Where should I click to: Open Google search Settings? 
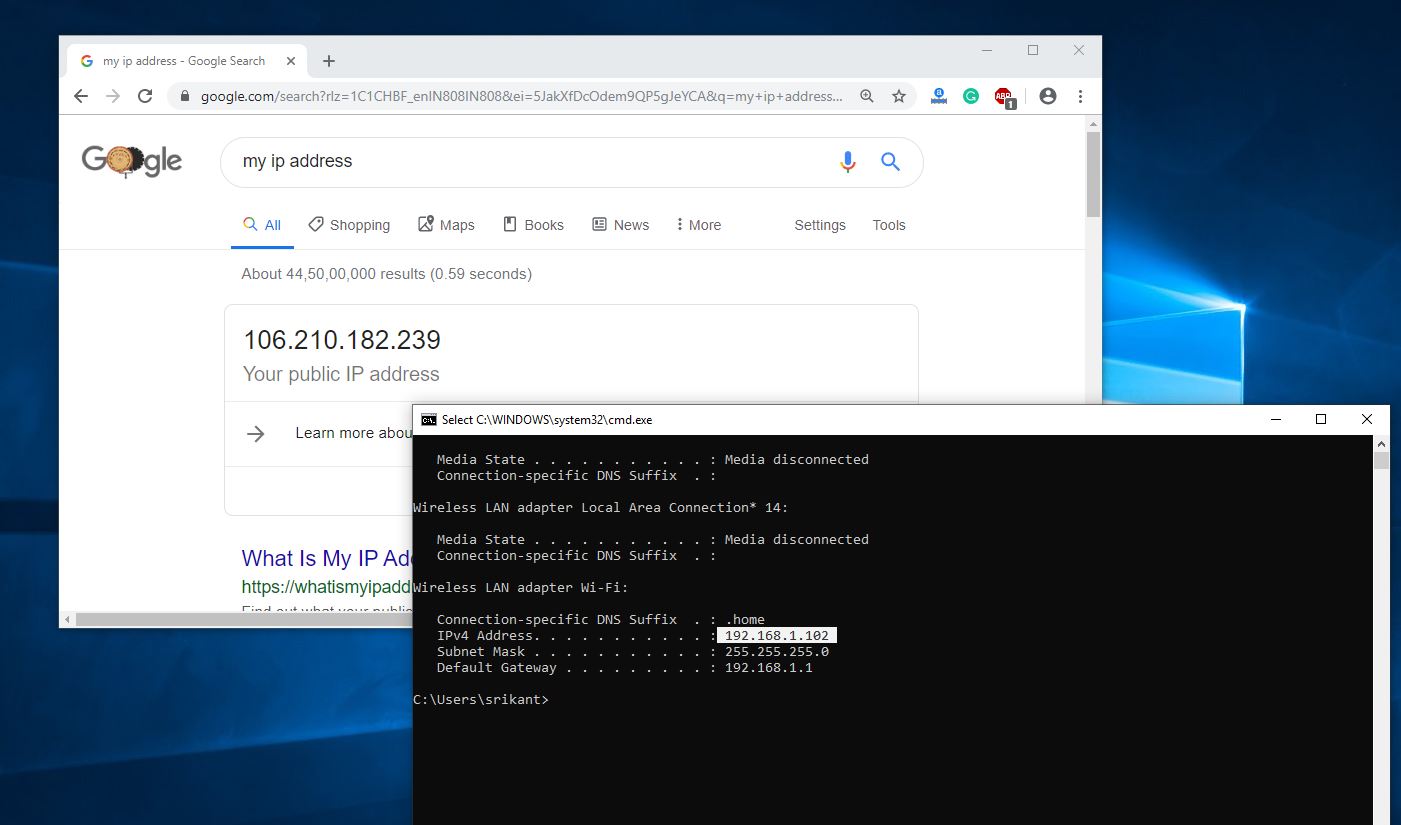820,225
